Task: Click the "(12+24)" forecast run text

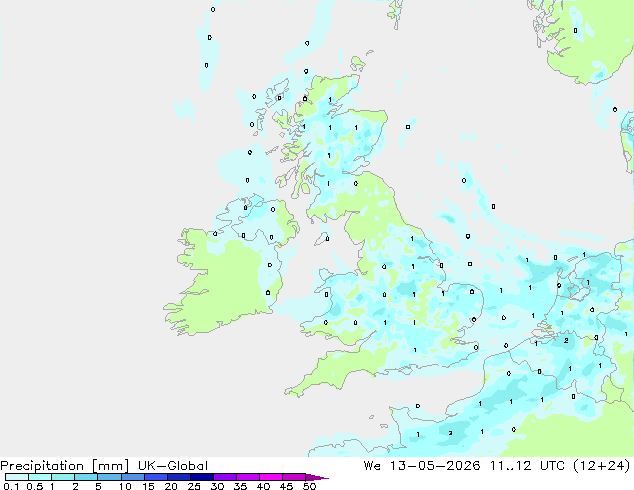Action: pos(602,466)
